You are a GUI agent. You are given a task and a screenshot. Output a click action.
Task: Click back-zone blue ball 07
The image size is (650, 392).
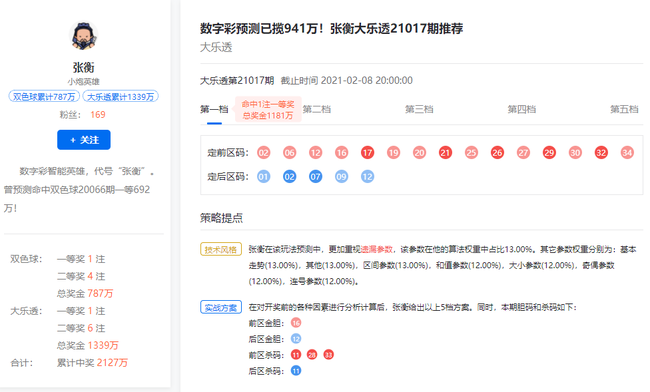coord(315,177)
